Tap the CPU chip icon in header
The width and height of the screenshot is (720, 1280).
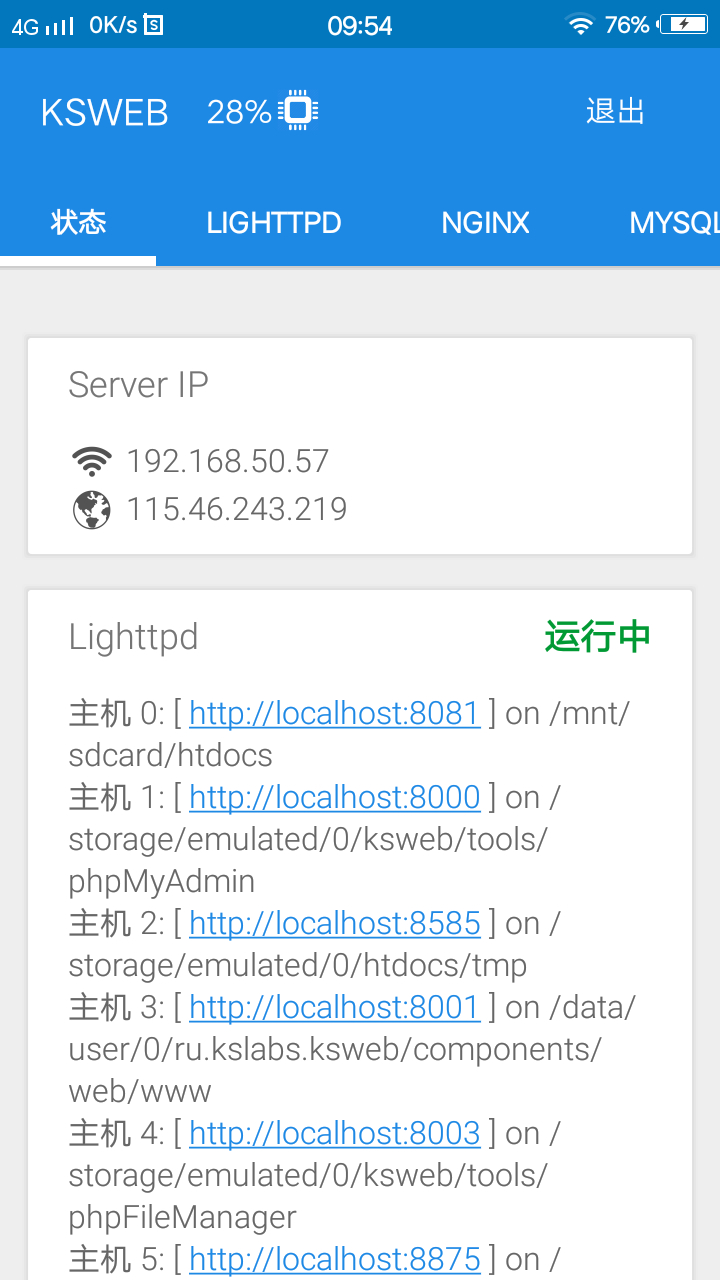click(x=297, y=111)
